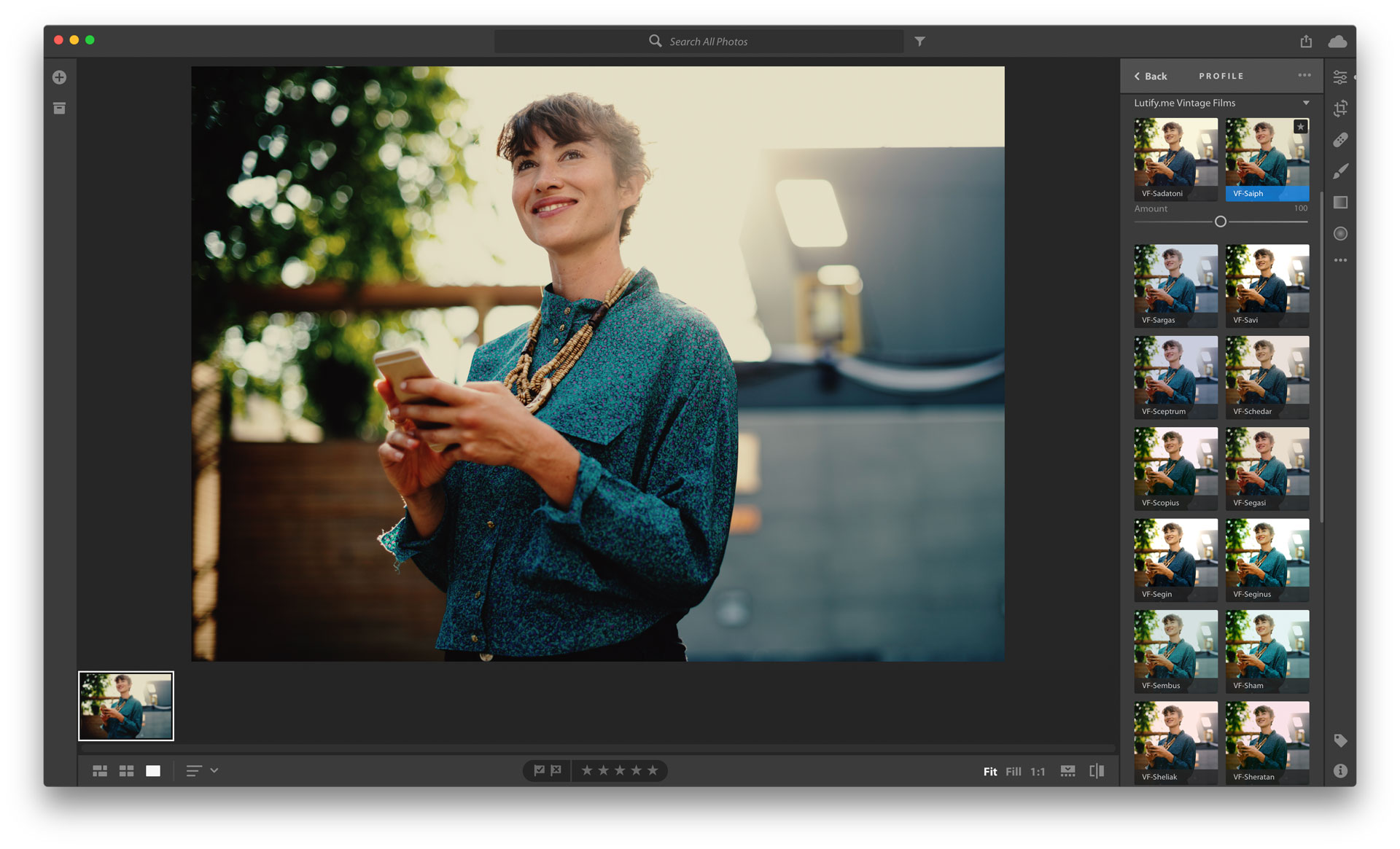The width and height of the screenshot is (1400, 849).
Task: Open the Profile panel three-dot options
Action: 1304,75
